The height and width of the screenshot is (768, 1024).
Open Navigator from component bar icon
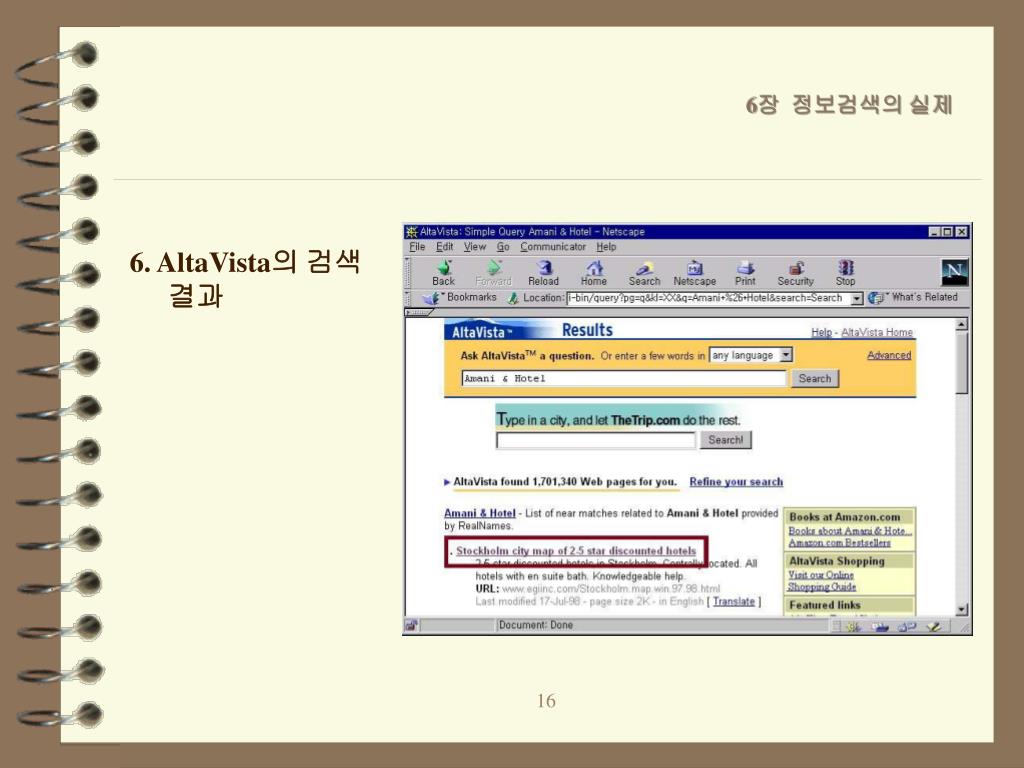[853, 626]
